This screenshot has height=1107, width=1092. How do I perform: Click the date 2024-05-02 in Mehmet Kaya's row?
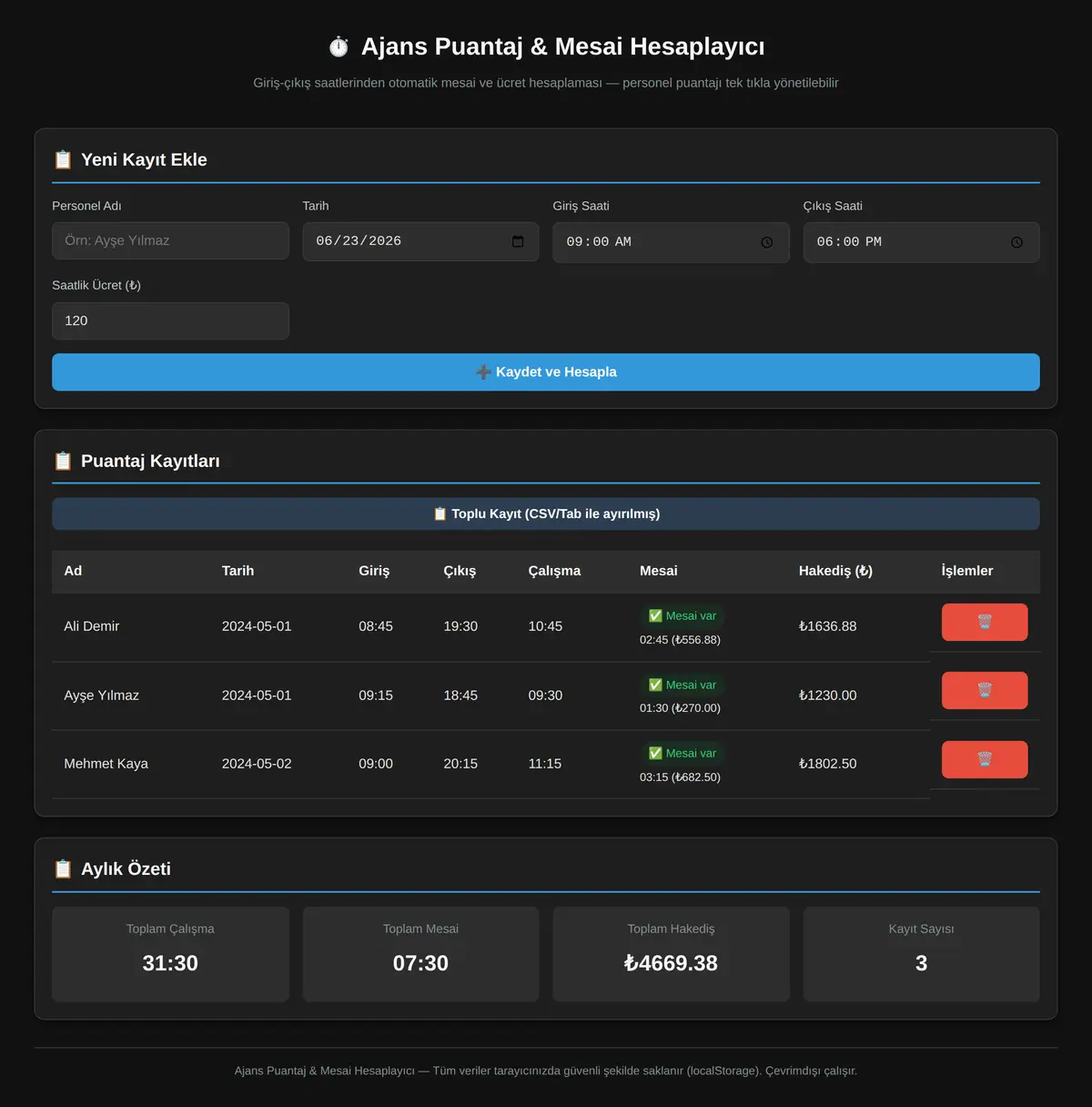[x=257, y=764]
